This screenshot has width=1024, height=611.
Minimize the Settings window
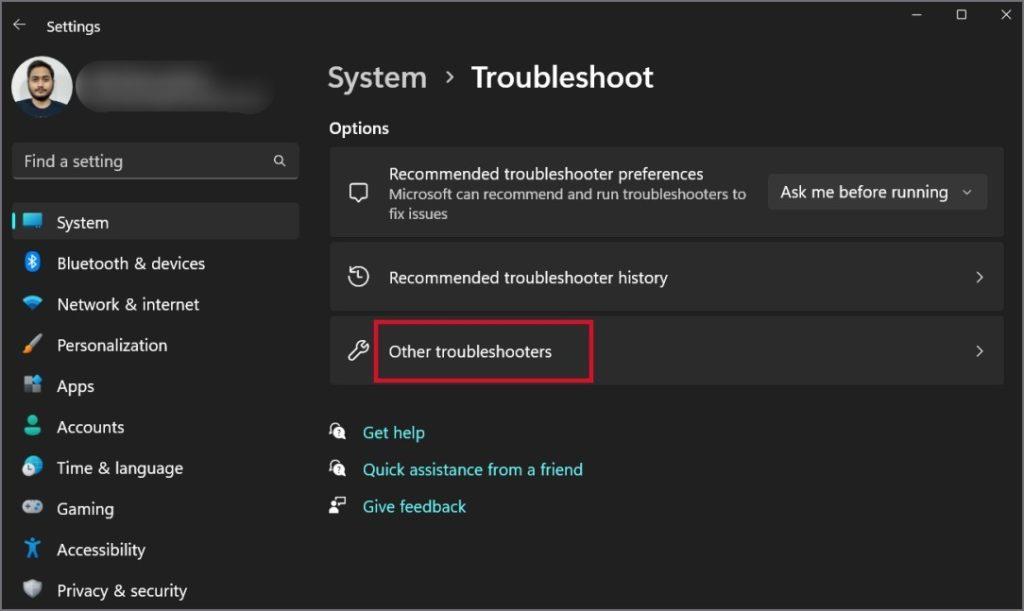pyautogui.click(x=917, y=14)
